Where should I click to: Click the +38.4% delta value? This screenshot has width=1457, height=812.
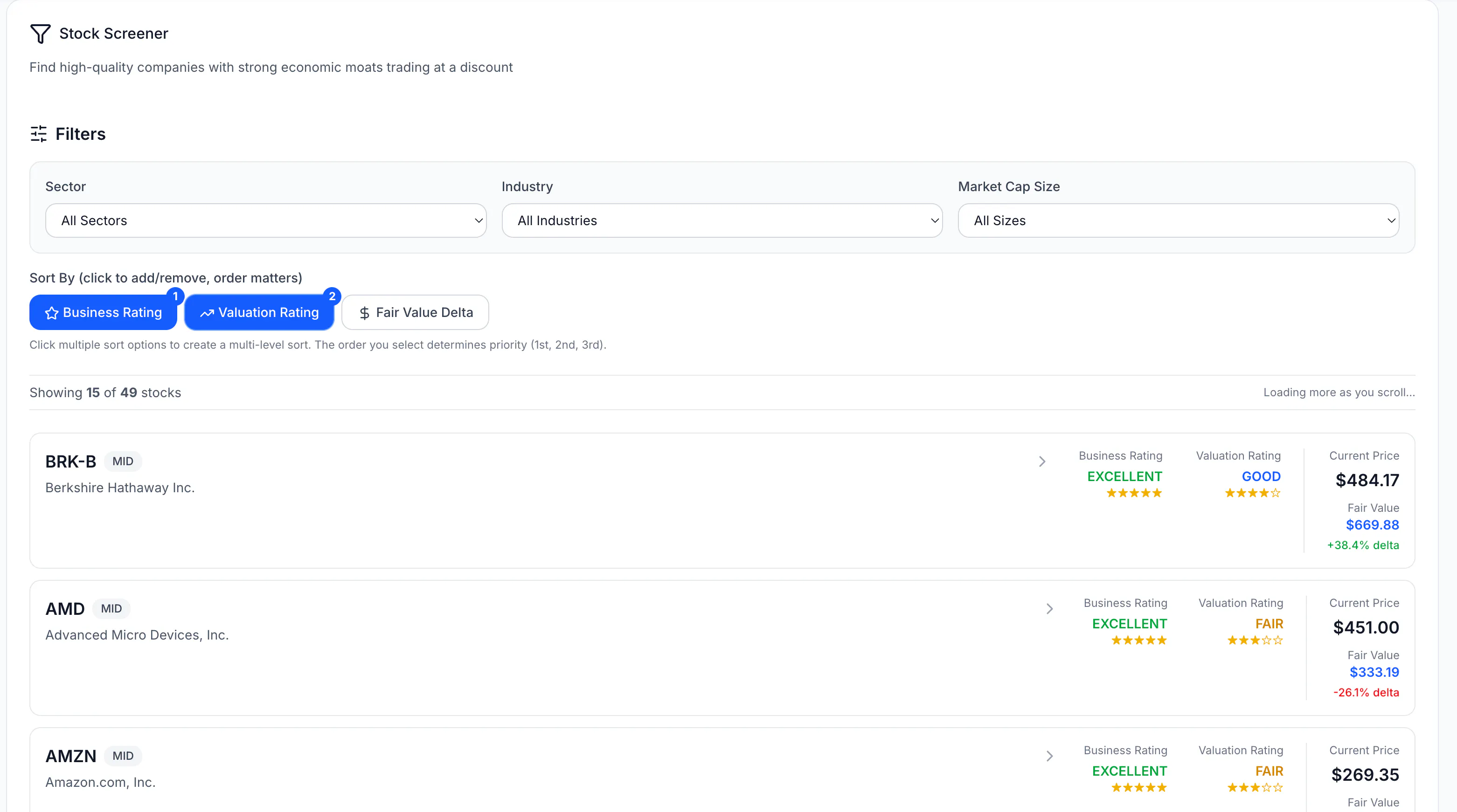pos(1363,546)
